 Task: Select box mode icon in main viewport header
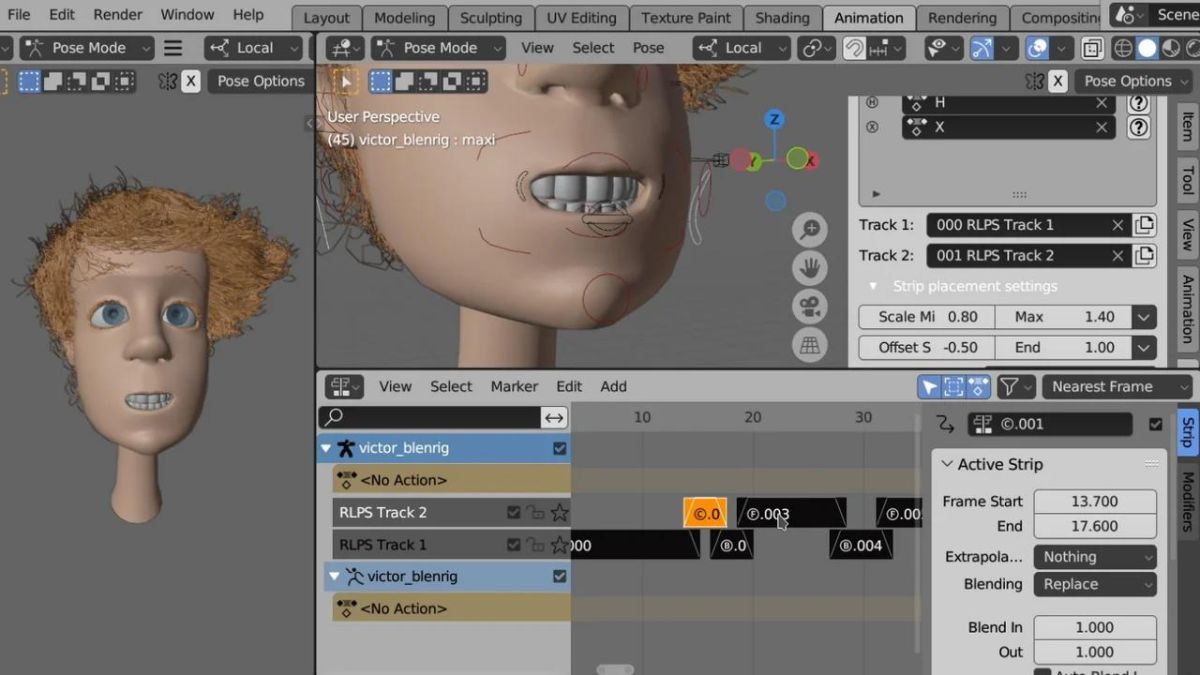point(381,81)
